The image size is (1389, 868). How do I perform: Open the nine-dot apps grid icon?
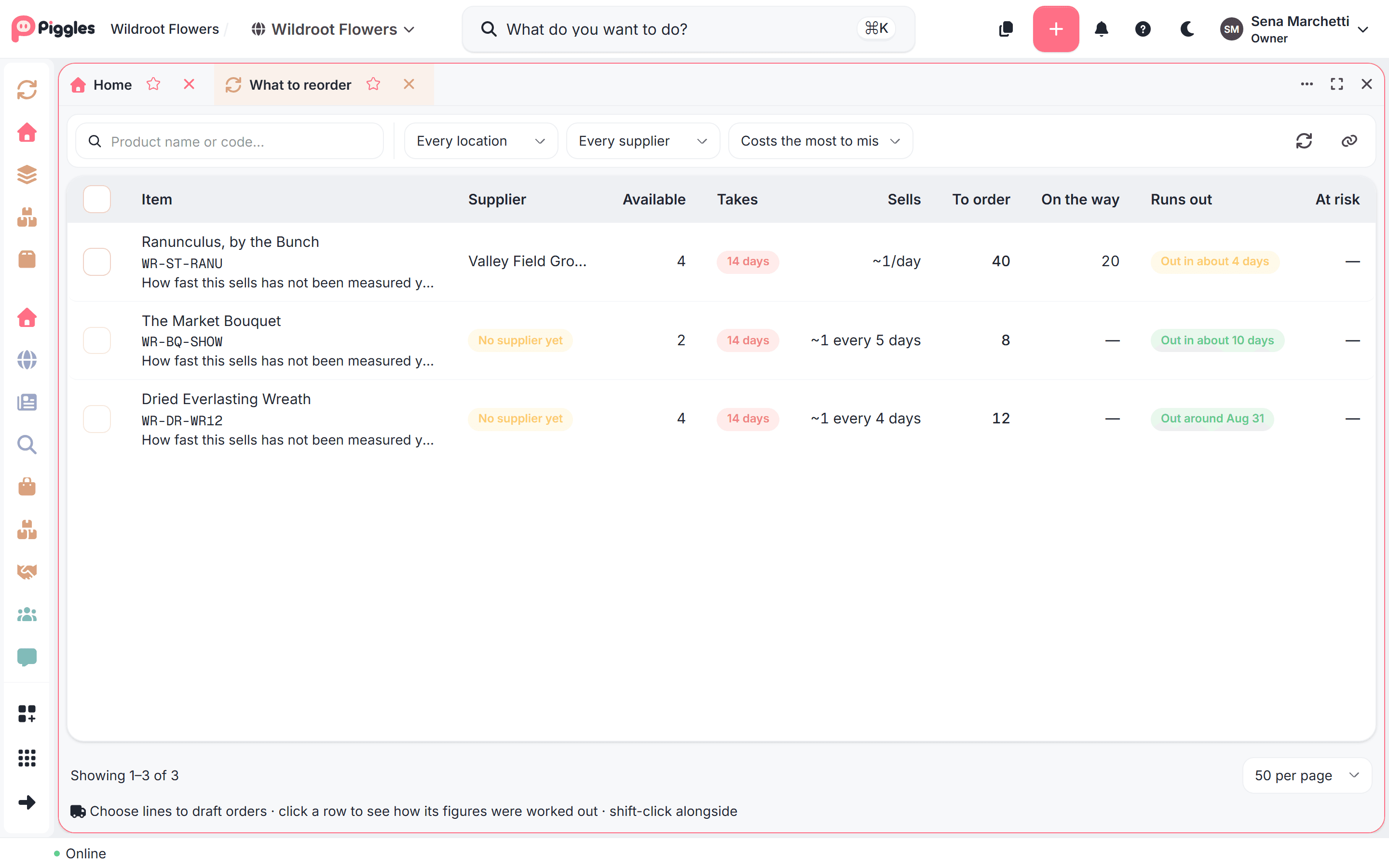[27, 758]
